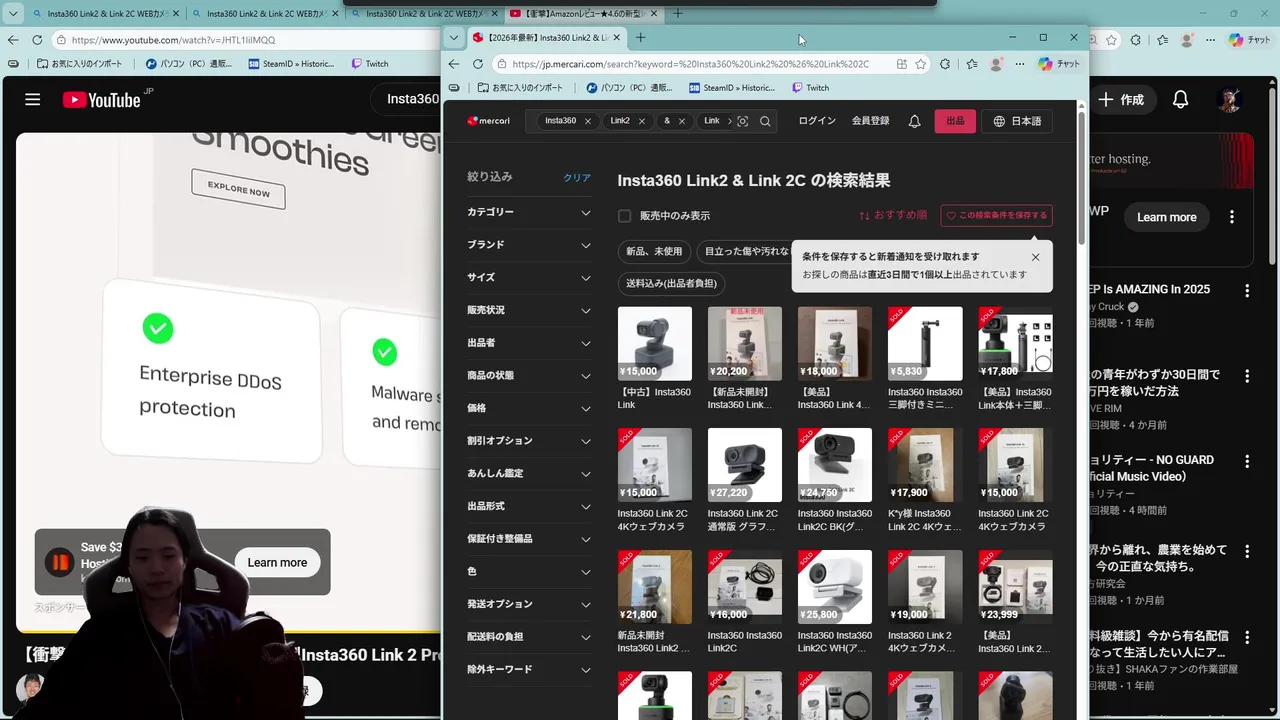Click the Mercari logo
This screenshot has width=1280, height=720.
coord(488,121)
